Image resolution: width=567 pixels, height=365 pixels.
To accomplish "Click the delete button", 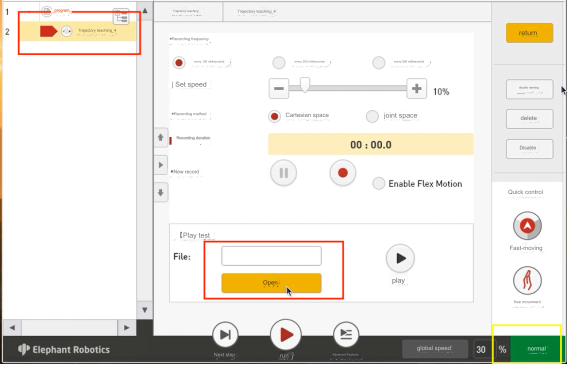I will click(529, 119).
